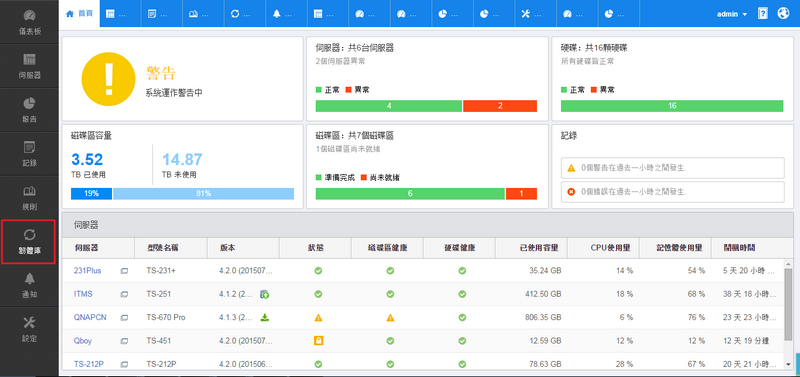Click the open-window icon next to Qboy

pos(124,341)
